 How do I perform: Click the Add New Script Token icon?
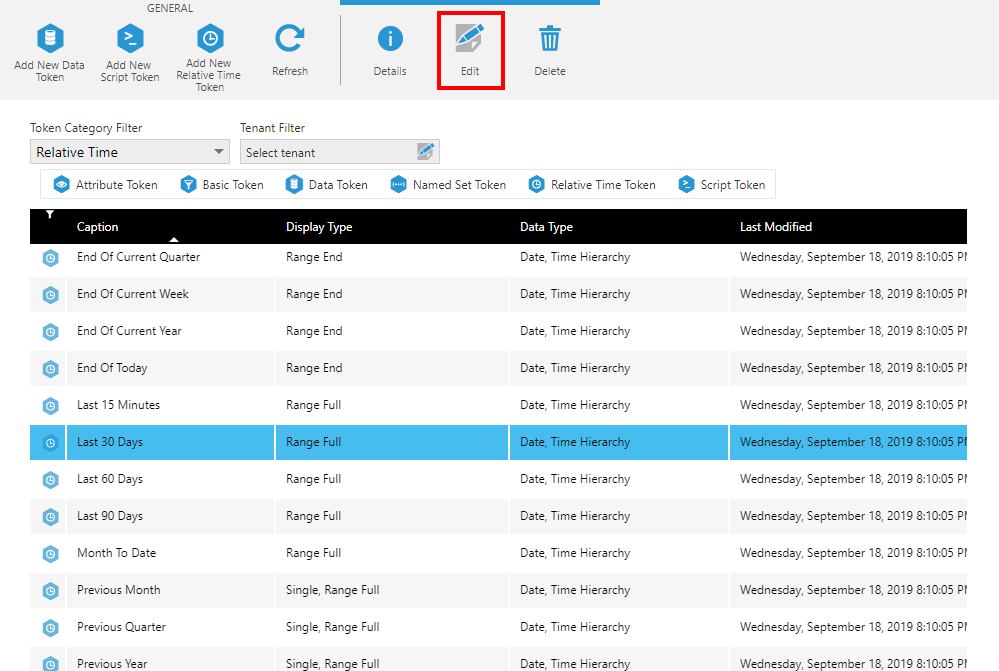(x=130, y=40)
